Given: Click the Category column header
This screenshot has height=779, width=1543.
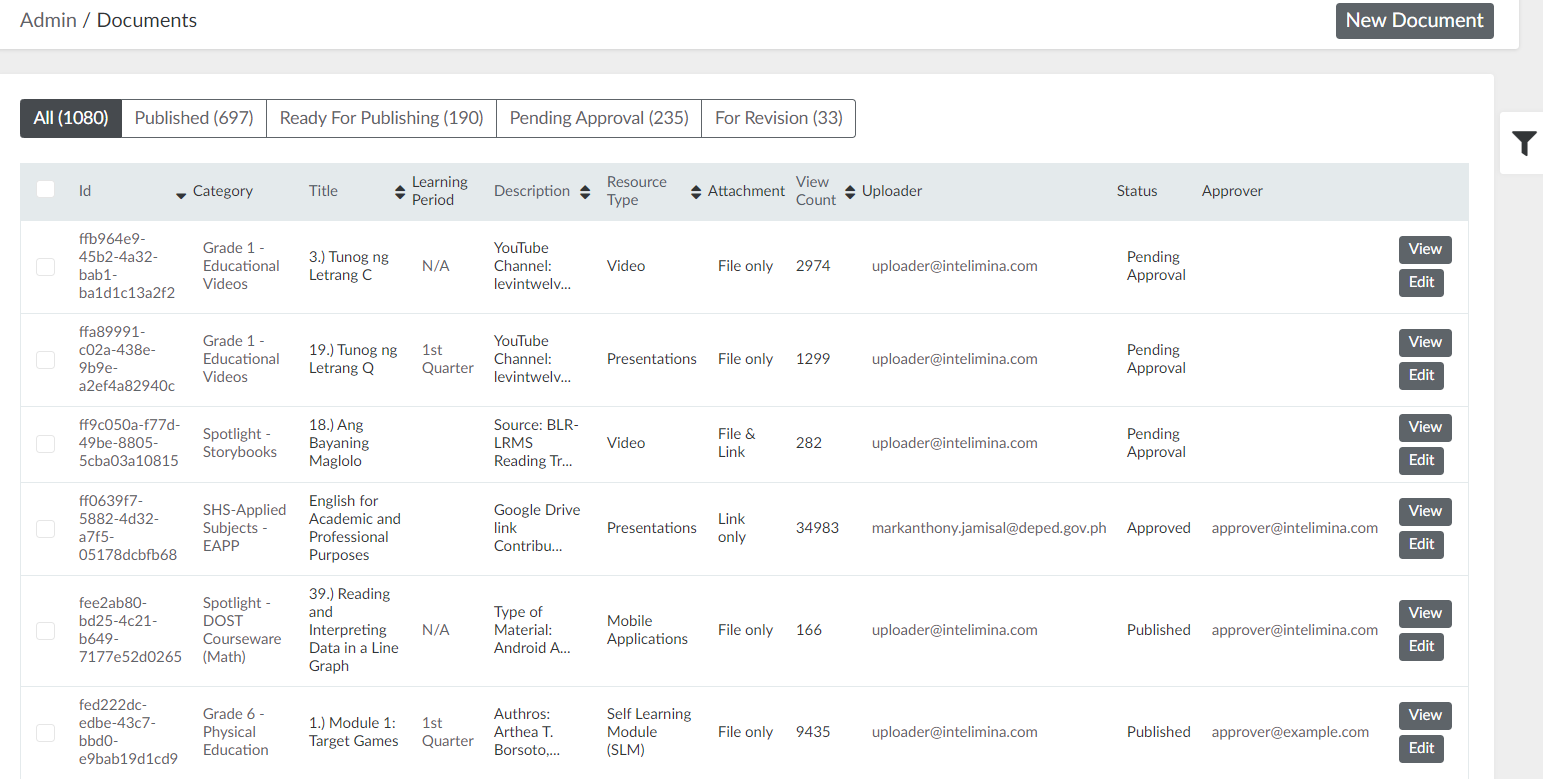Looking at the screenshot, I should point(222,191).
